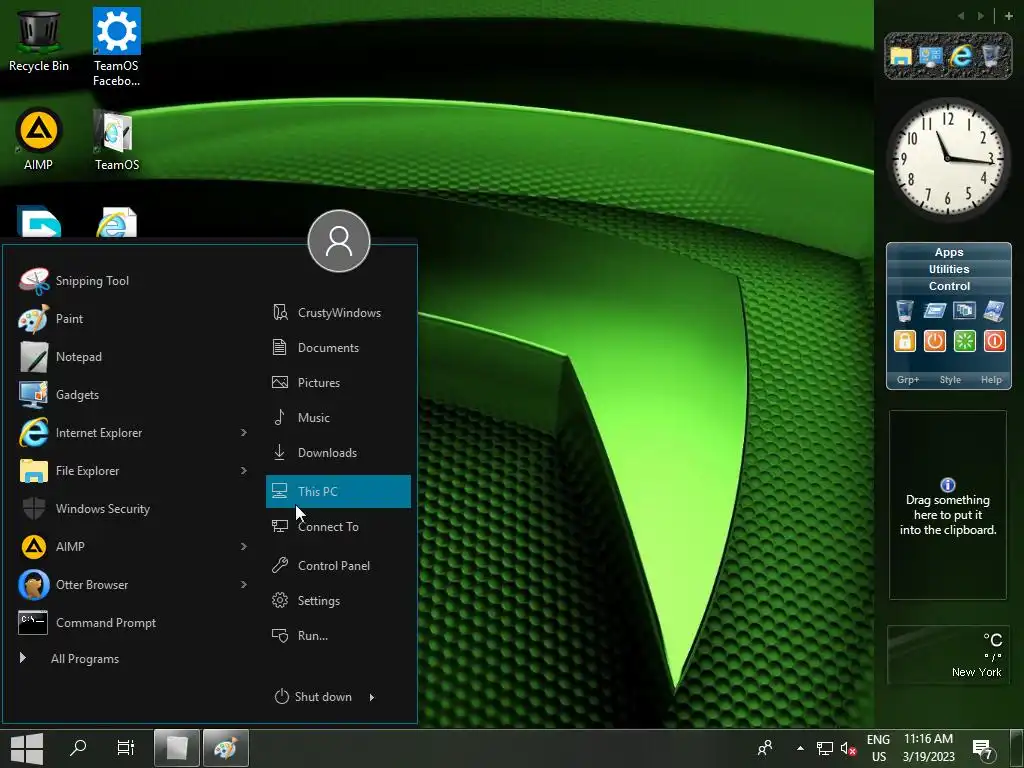Show hidden tray icons arrow
1024x768 pixels.
click(800, 748)
